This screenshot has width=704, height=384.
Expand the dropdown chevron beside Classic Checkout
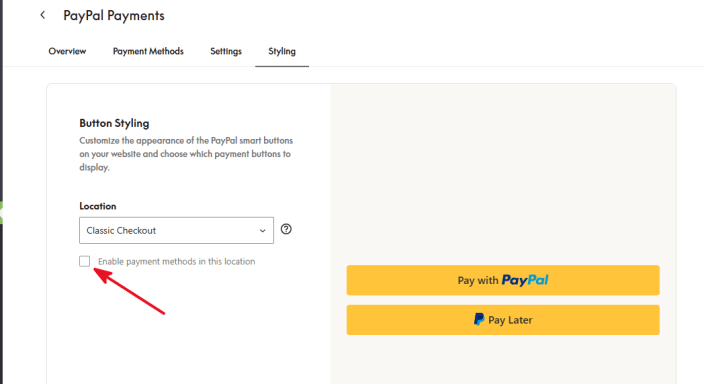tap(262, 231)
